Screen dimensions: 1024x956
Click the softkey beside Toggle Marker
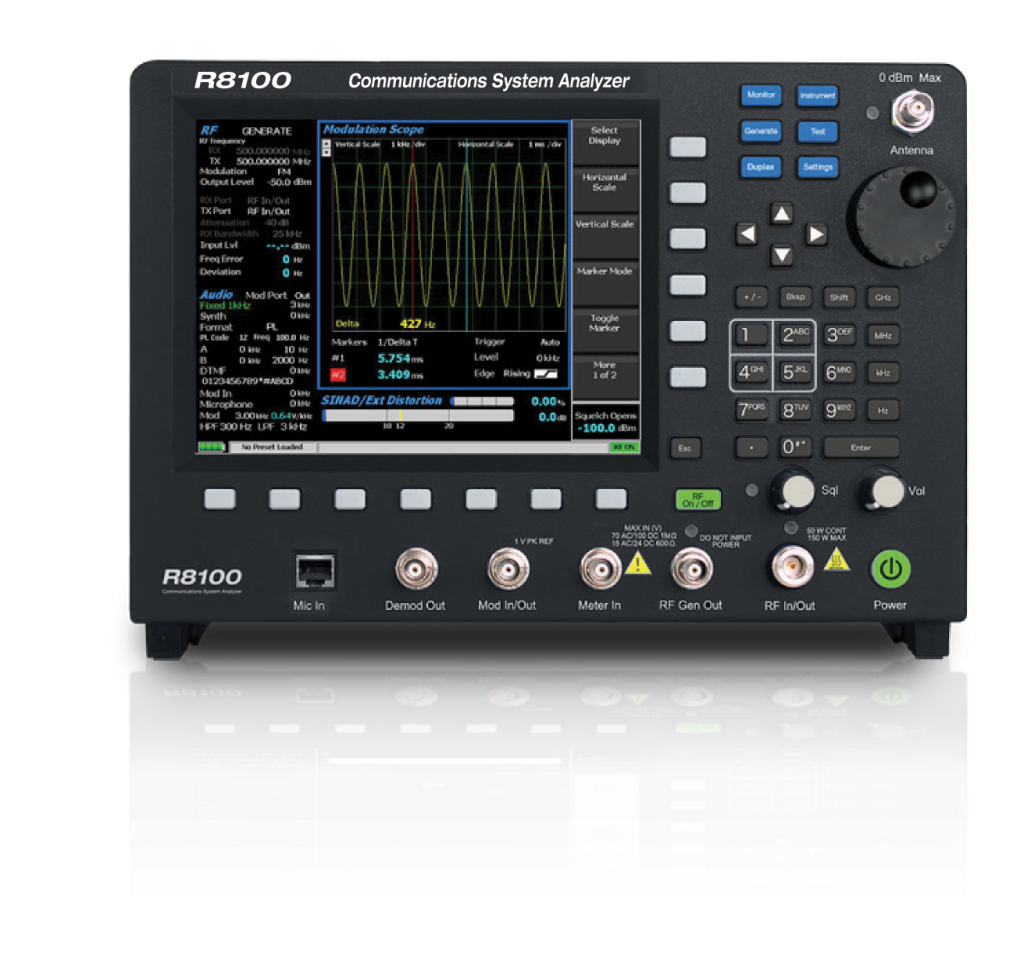[688, 331]
